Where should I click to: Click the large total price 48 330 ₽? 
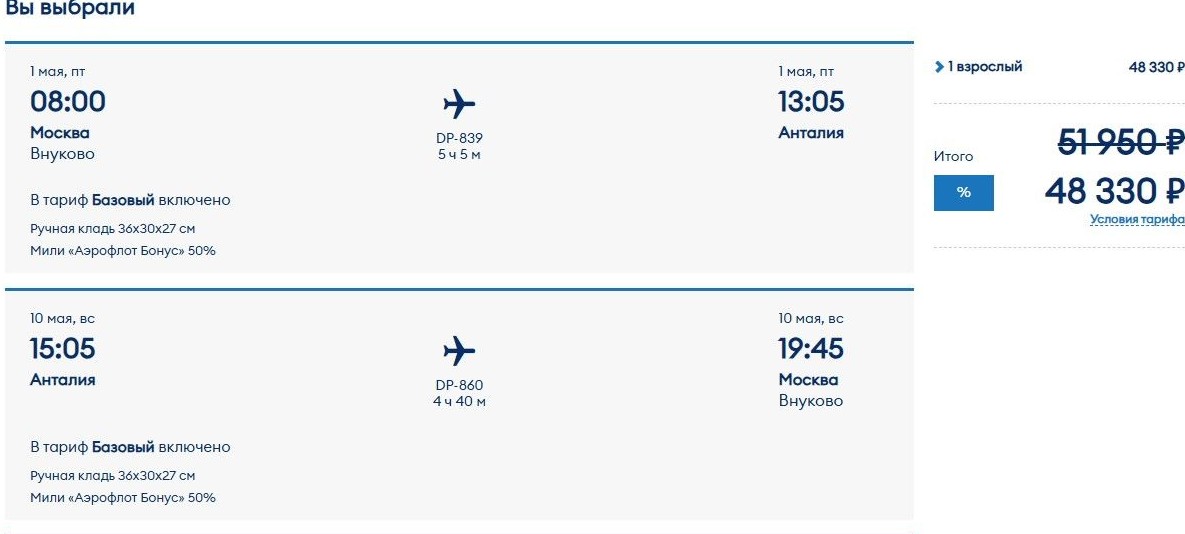(1114, 190)
